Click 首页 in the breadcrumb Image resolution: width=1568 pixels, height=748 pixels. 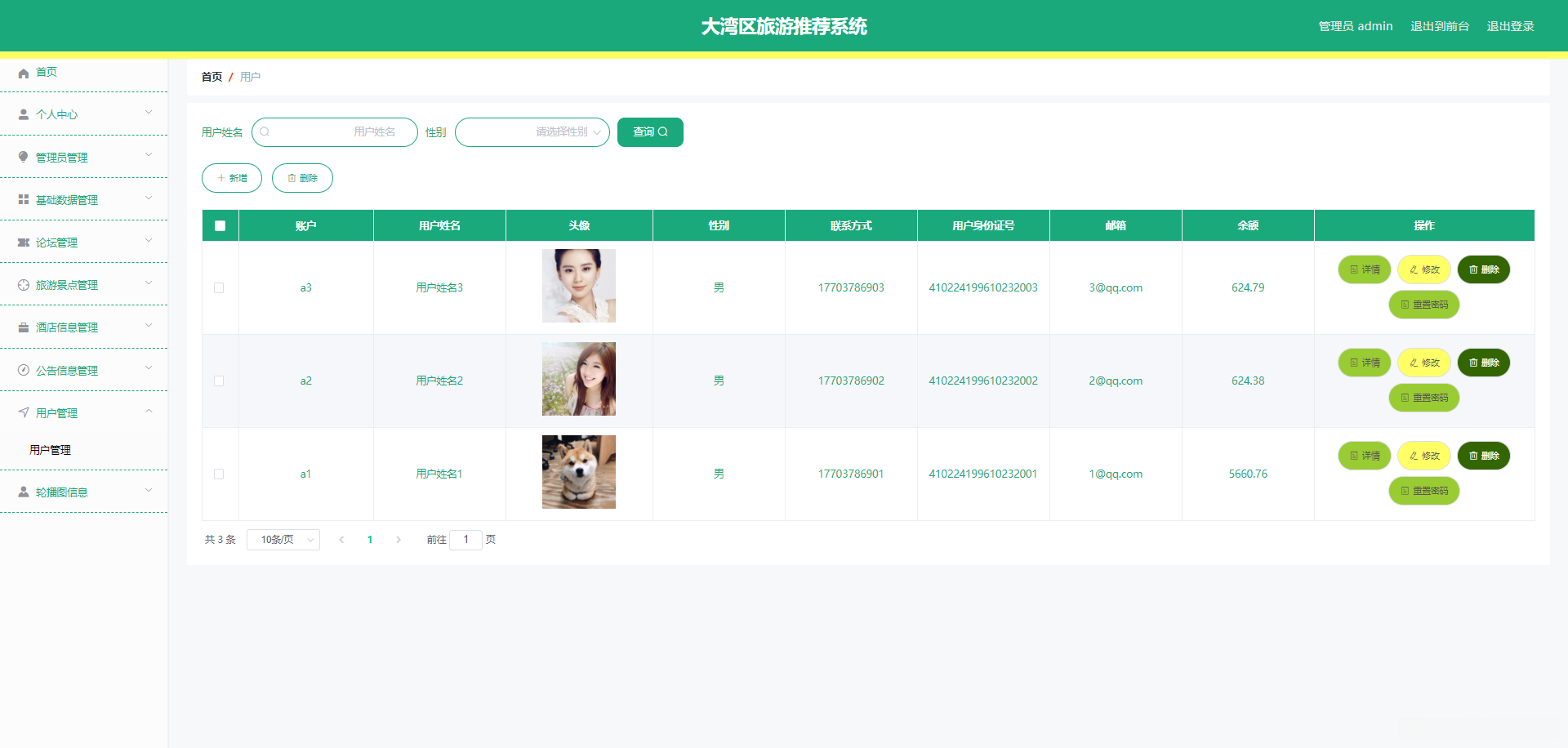[x=212, y=77]
